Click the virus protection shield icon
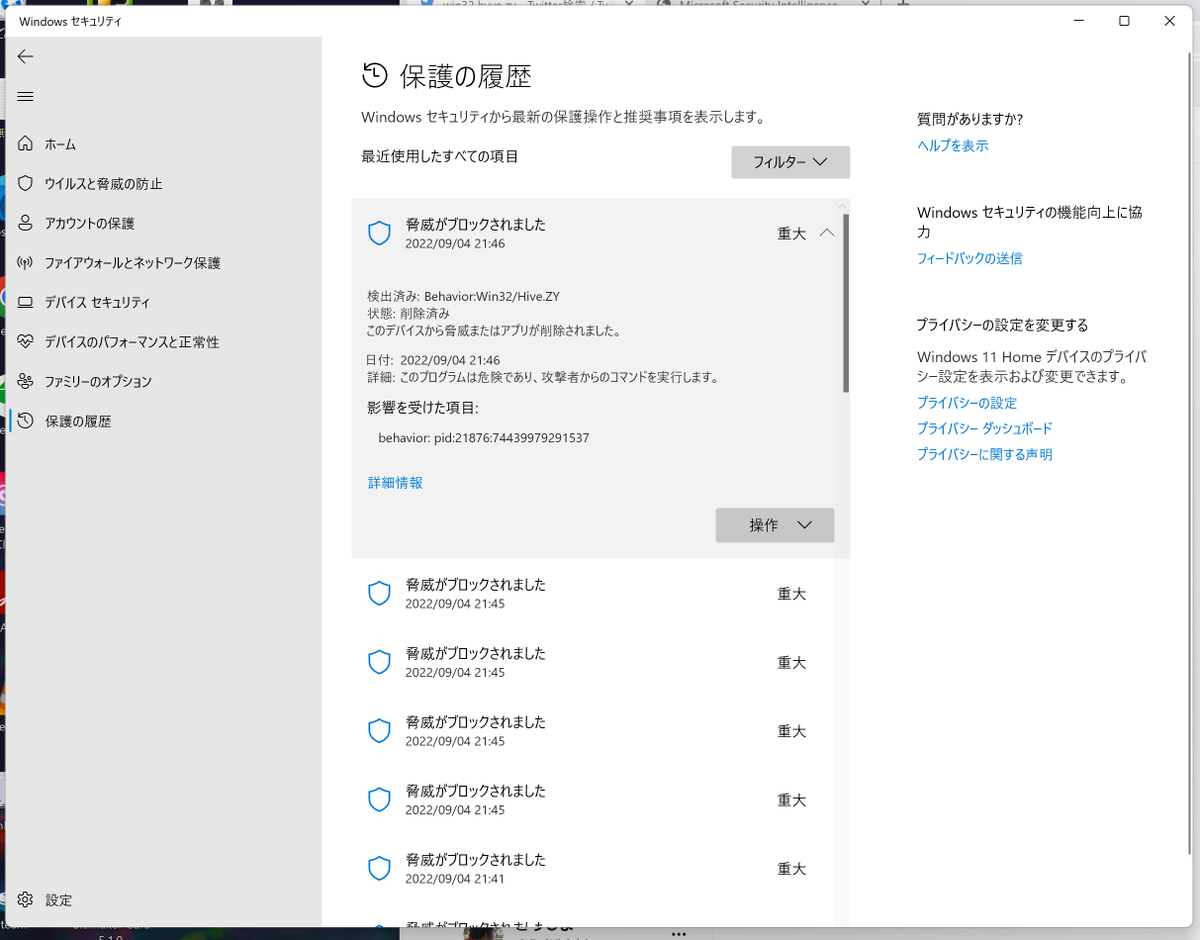 coord(26,184)
